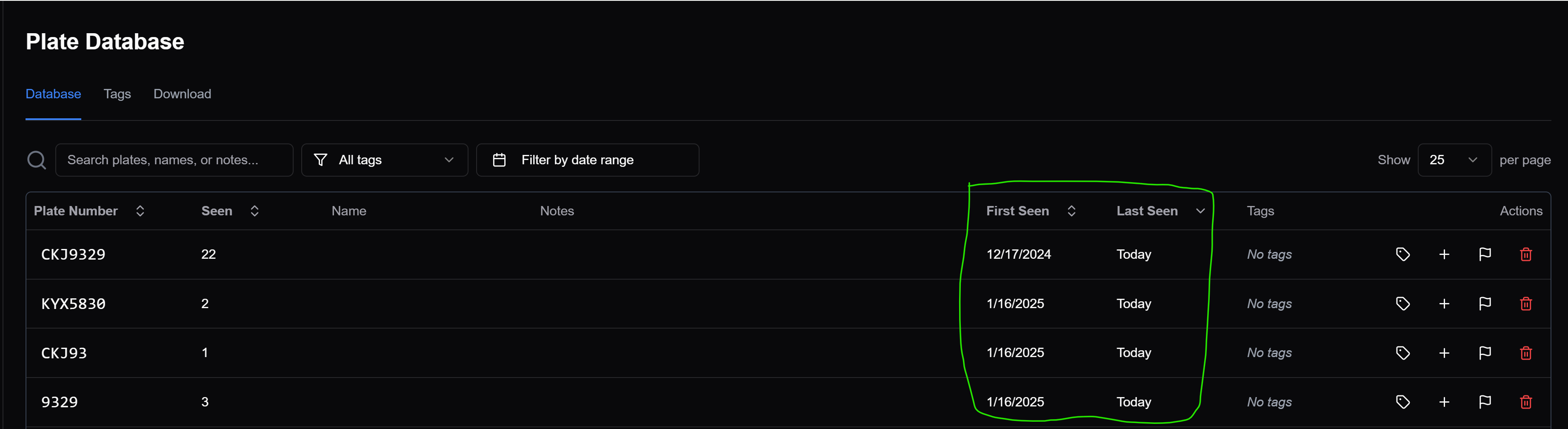Focus the search plates, names, or notes field
Screen dimensions: 1568x429
[x=174, y=160]
